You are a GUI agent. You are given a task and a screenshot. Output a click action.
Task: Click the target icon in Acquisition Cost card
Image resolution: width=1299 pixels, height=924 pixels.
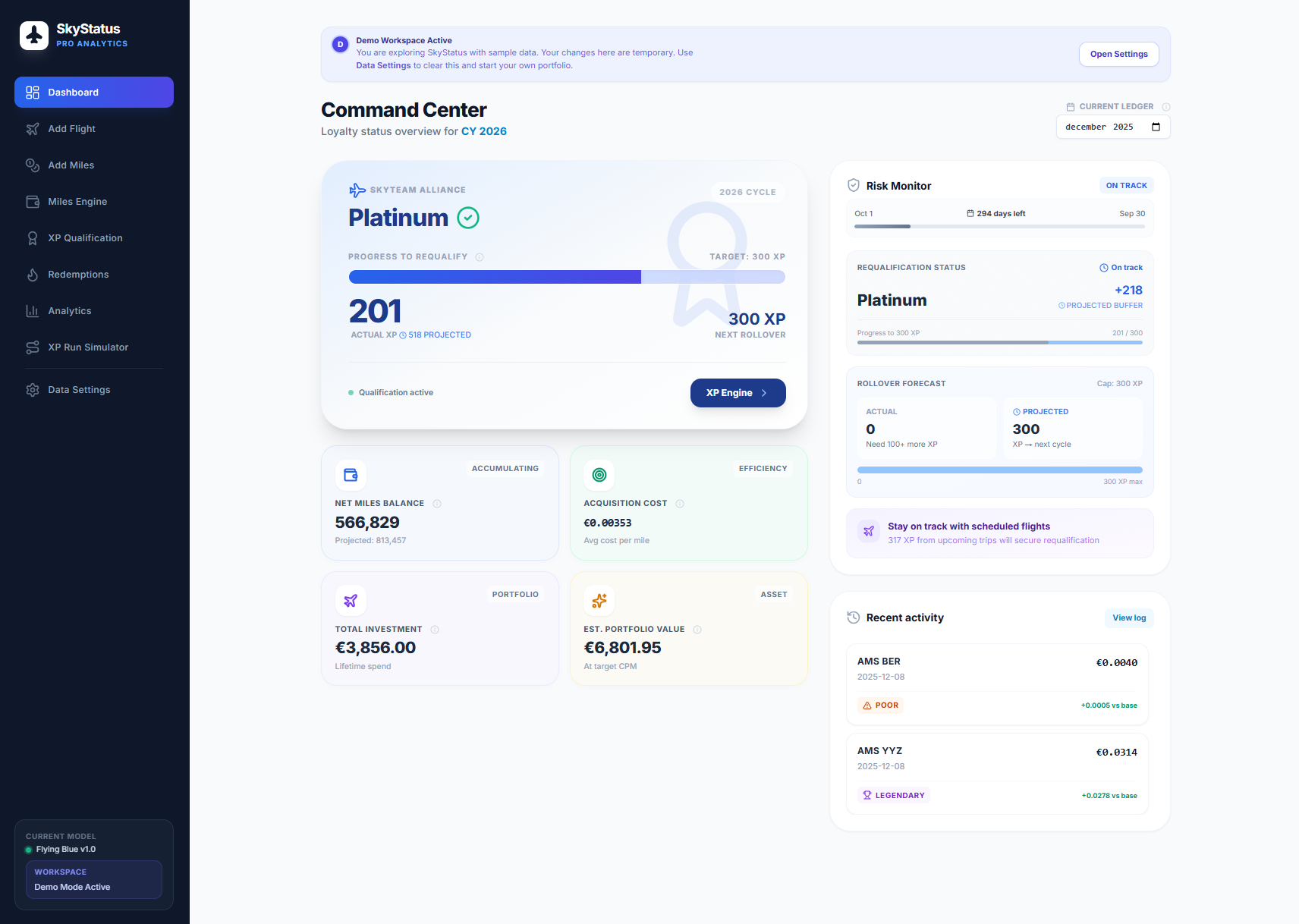pos(599,475)
